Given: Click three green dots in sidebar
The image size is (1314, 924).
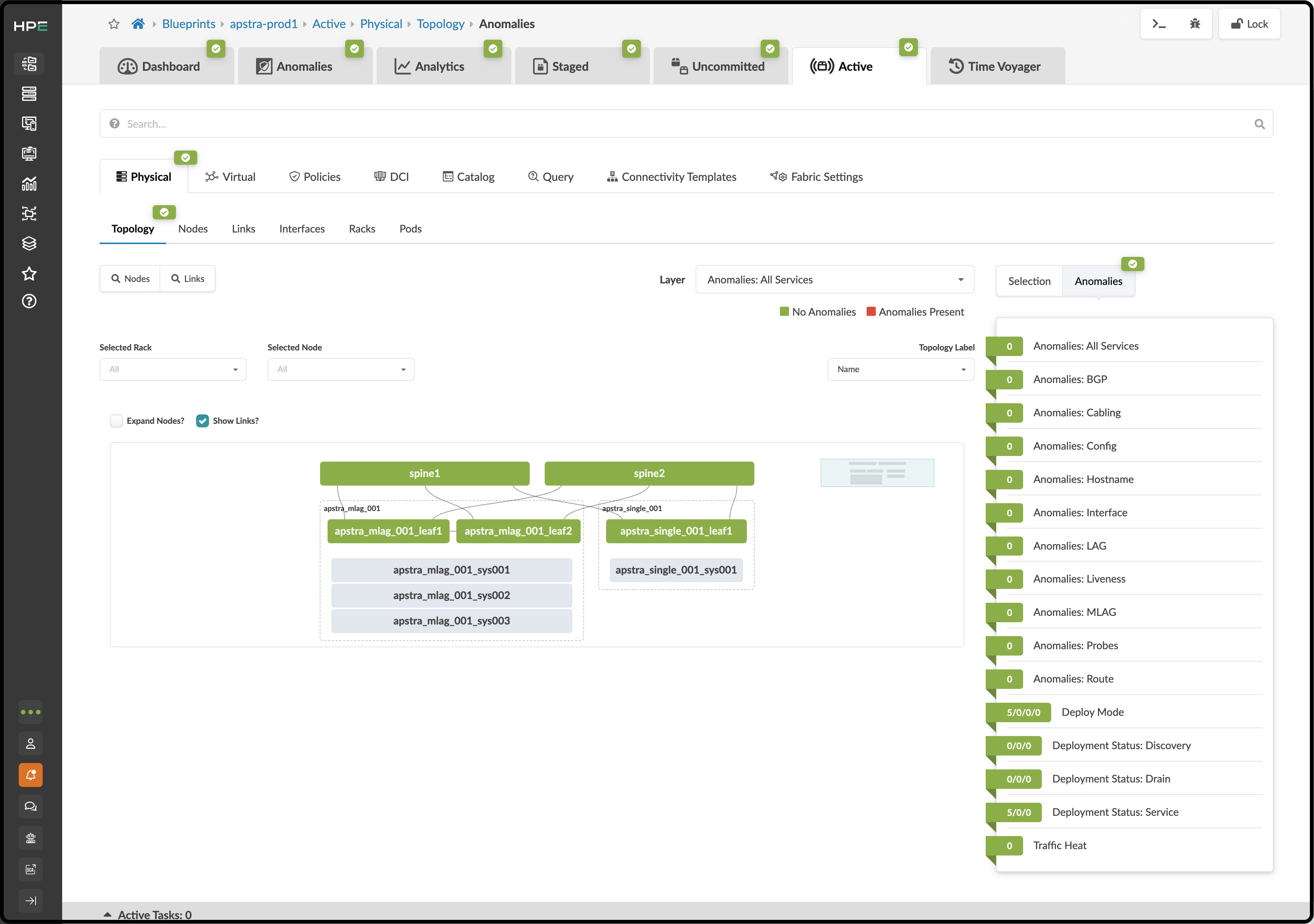Looking at the screenshot, I should point(31,712).
